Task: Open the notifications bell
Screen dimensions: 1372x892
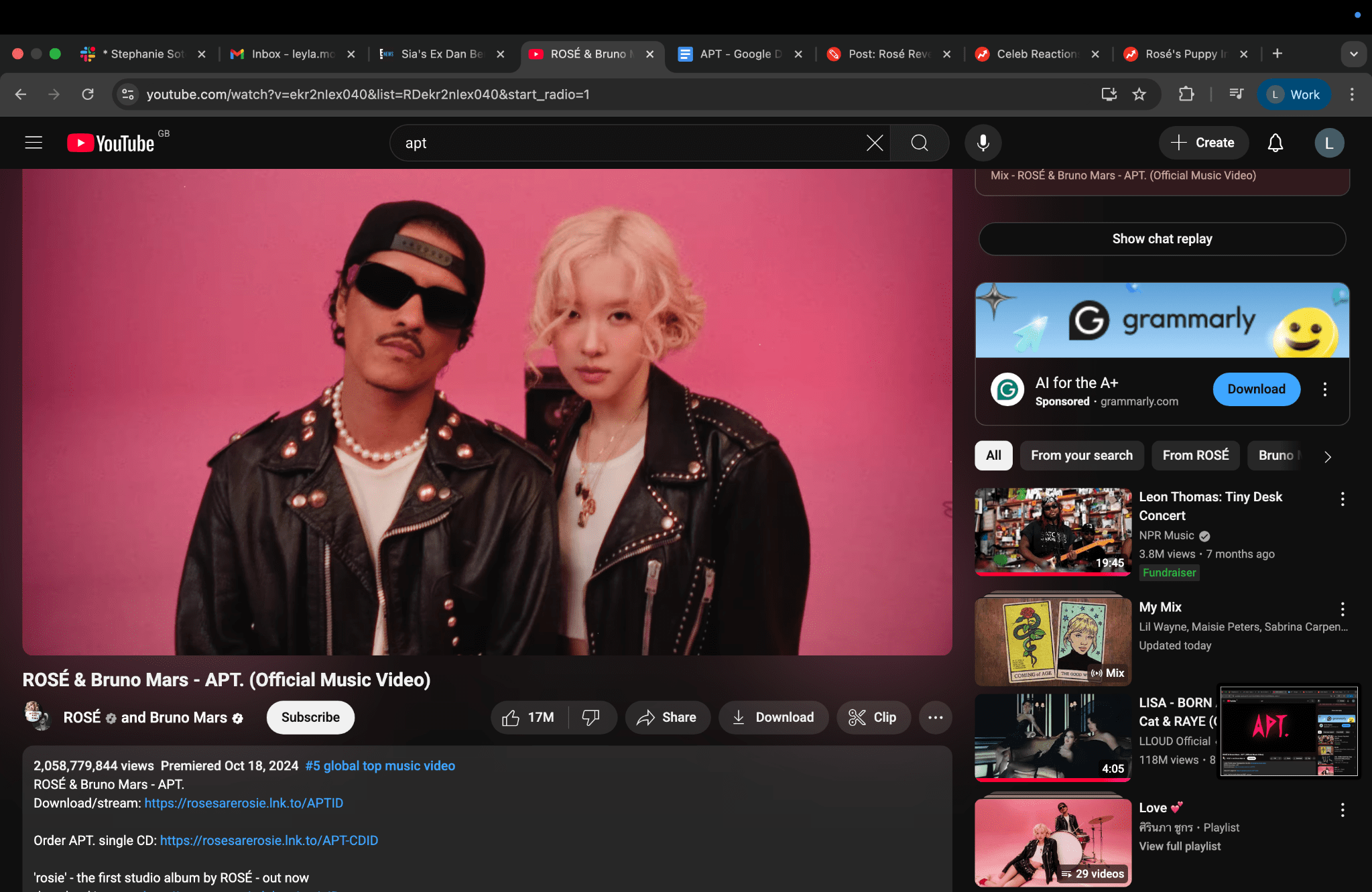Action: [x=1275, y=143]
